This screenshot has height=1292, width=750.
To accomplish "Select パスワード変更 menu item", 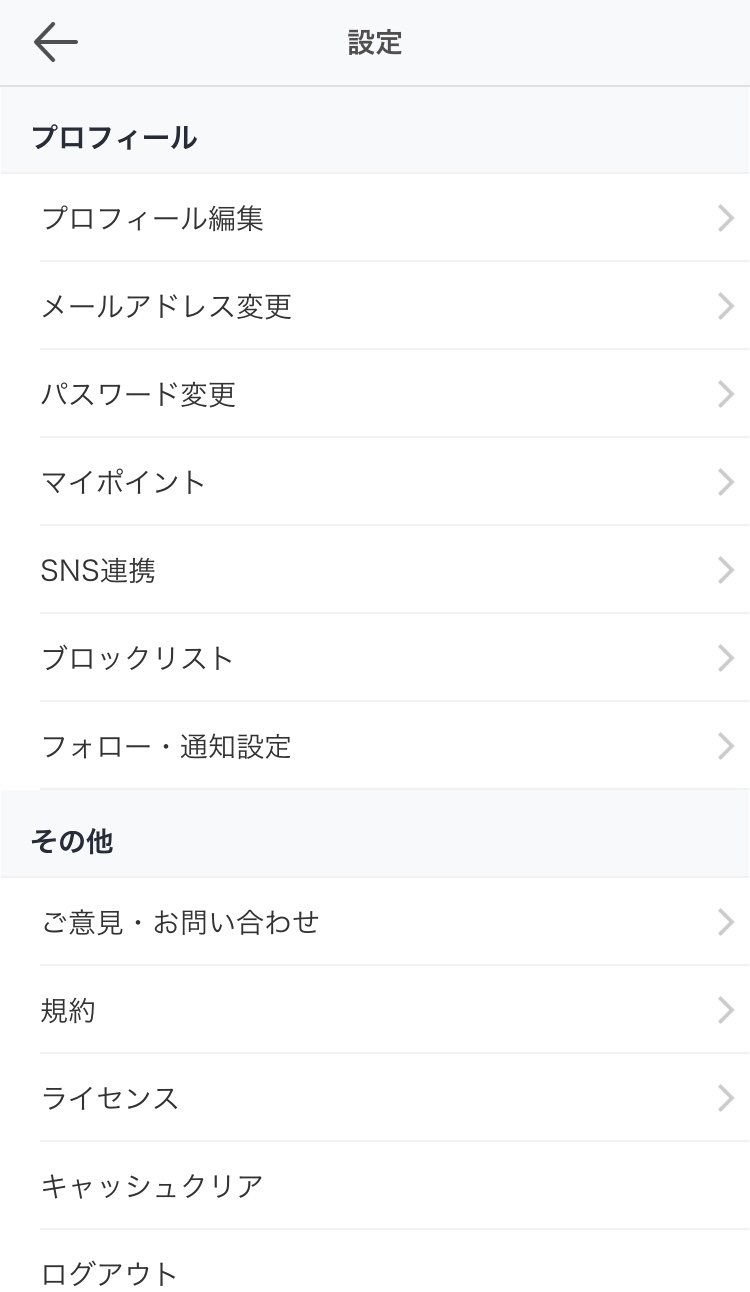I will pos(139,394).
